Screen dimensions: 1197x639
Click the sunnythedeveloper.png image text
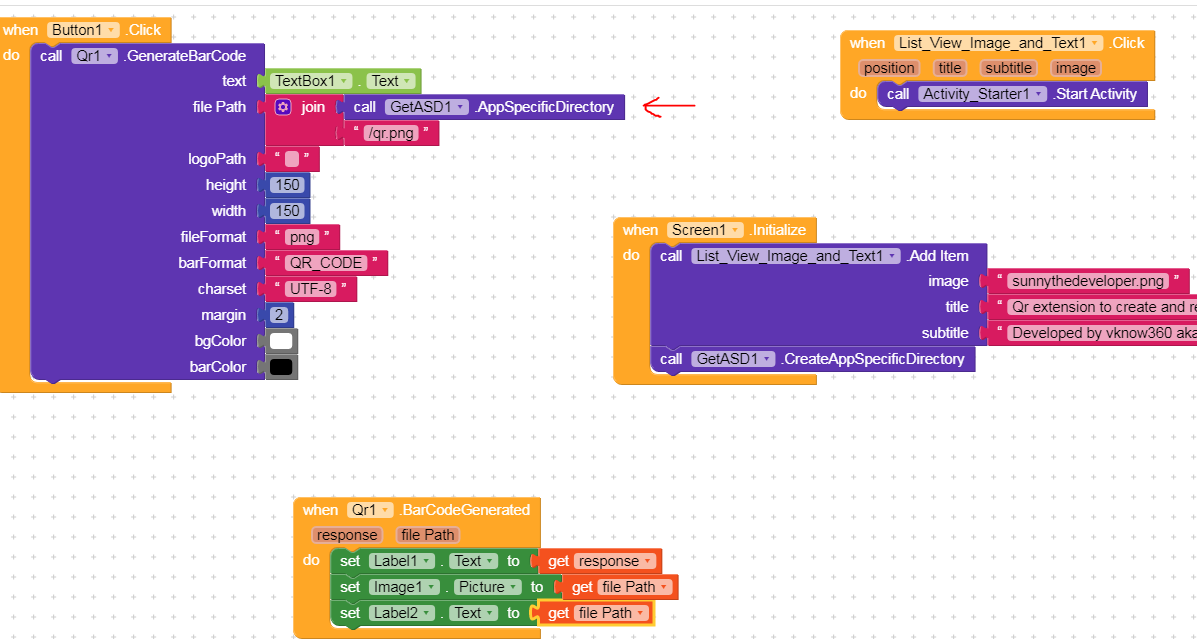(x=1089, y=281)
